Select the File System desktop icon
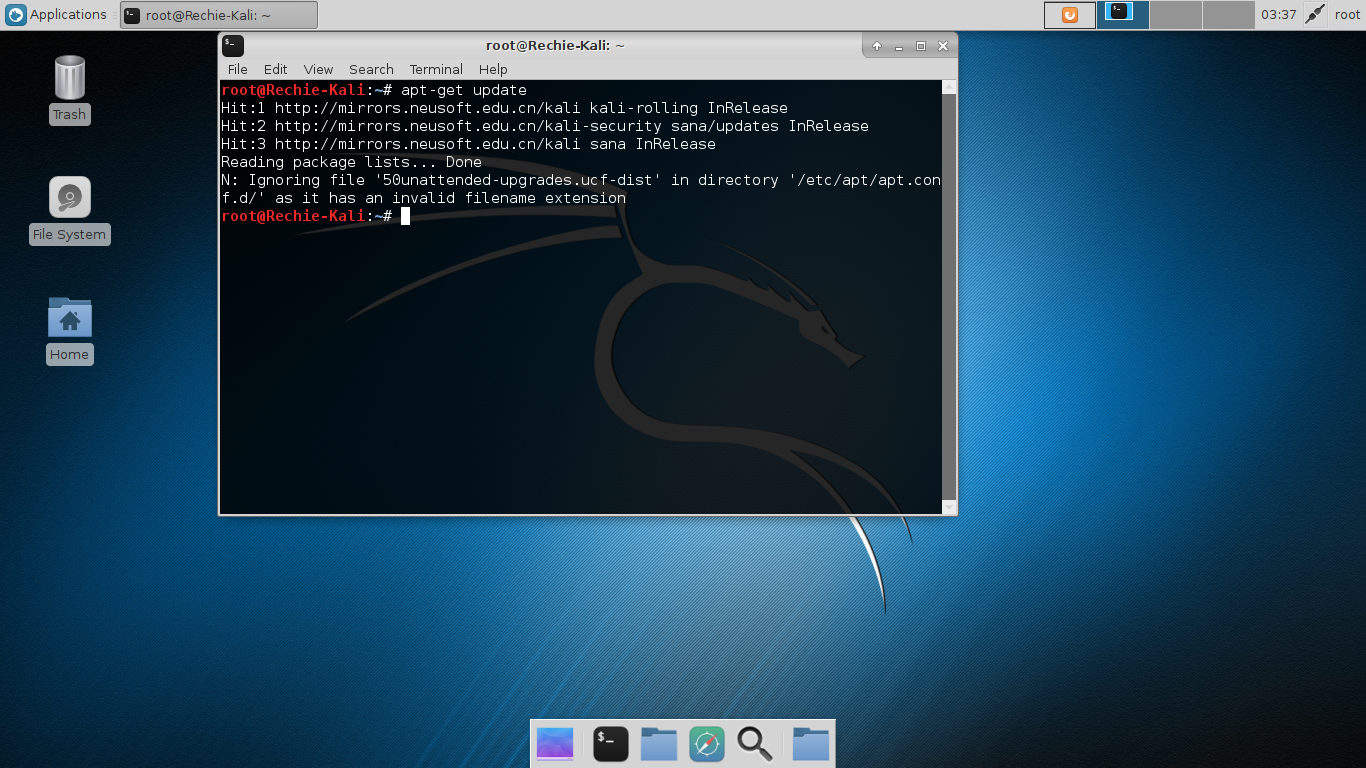 pos(69,210)
